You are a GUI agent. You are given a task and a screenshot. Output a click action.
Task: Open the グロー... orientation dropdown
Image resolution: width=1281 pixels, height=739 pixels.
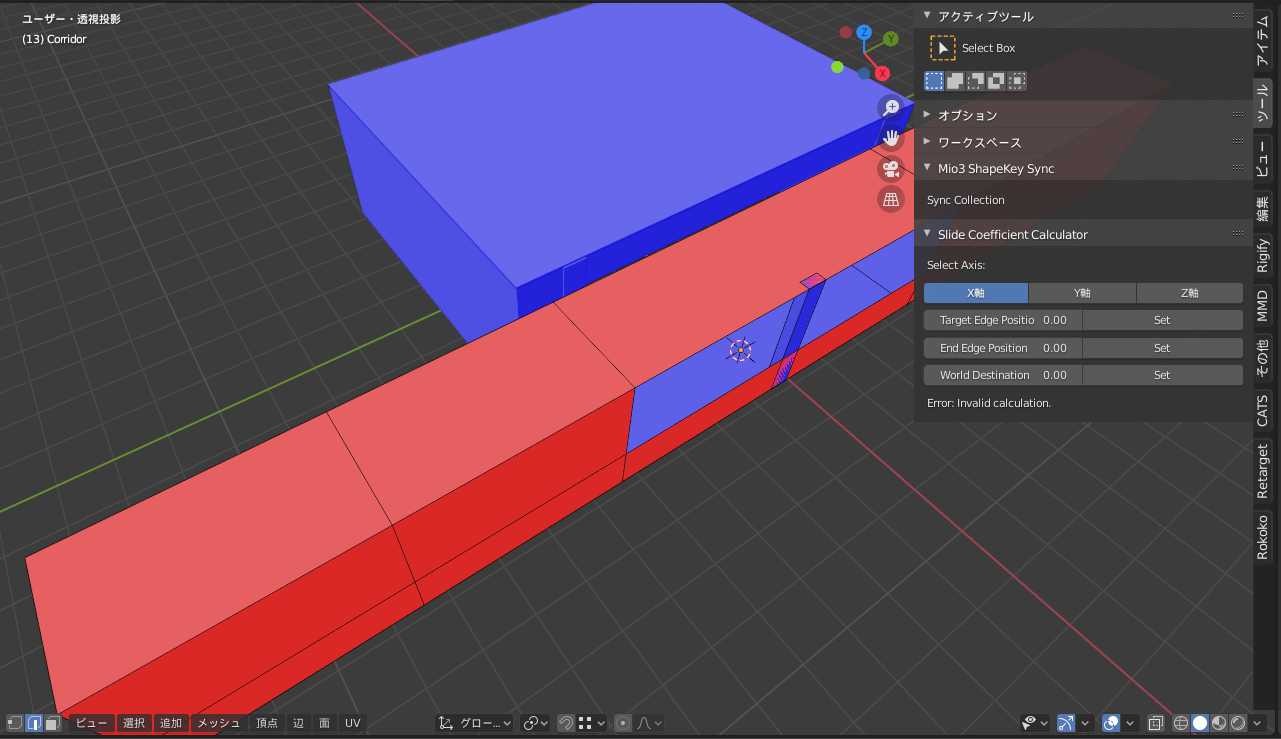click(x=476, y=723)
